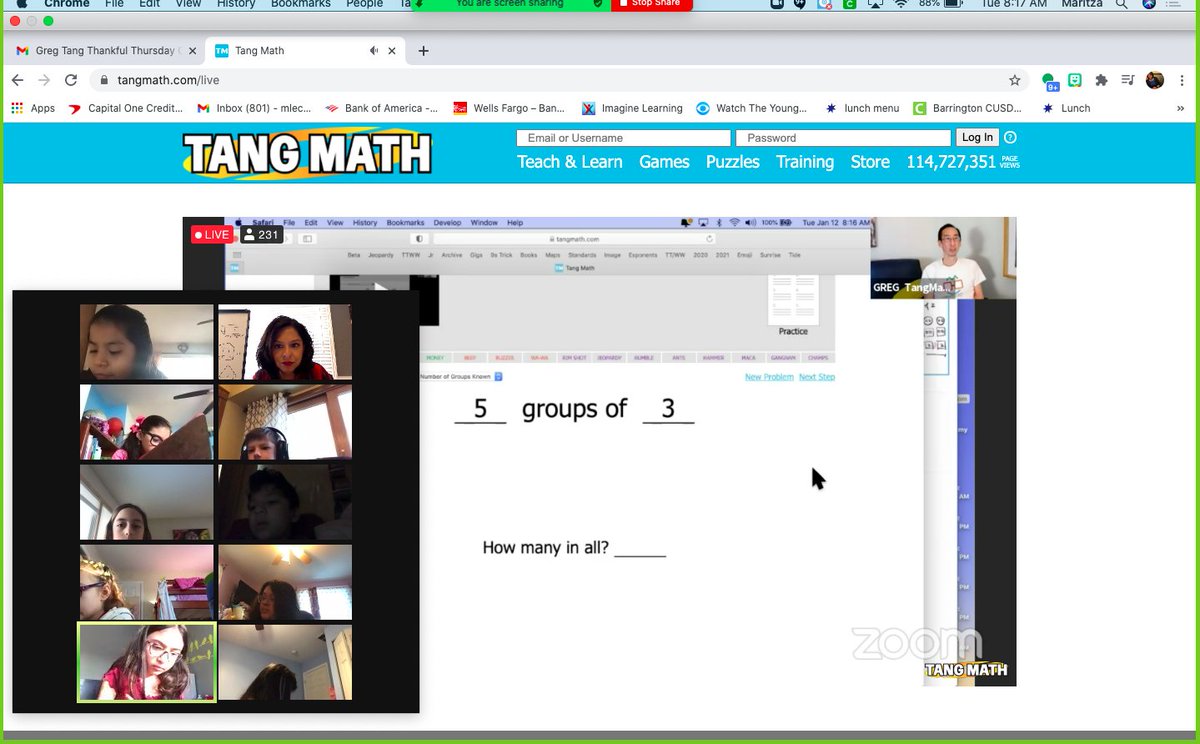Screen dimensions: 1200x744
Task: Focus the Email or Username field
Action: pyautogui.click(x=623, y=138)
